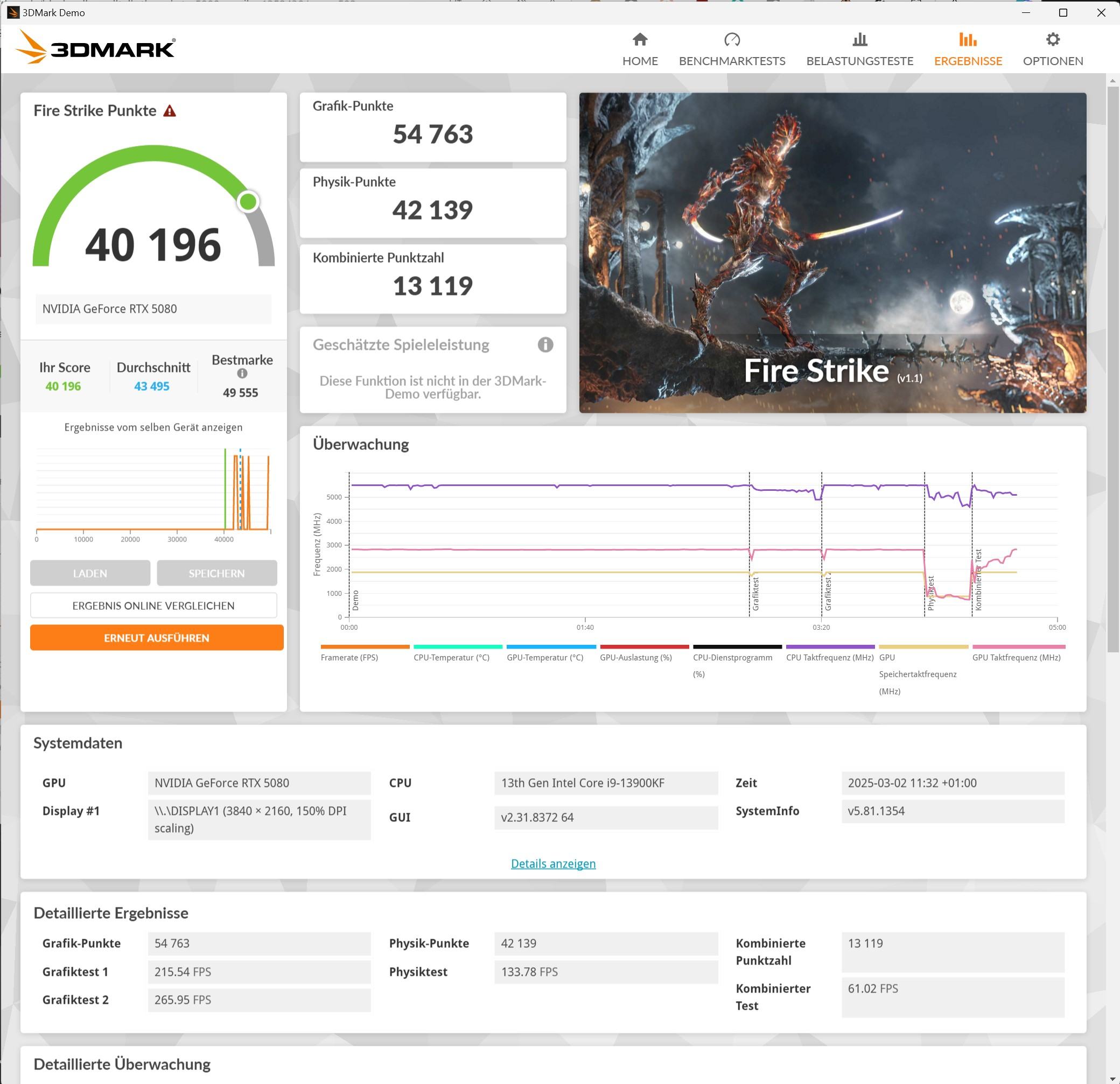This screenshot has height=1084, width=1120.
Task: Toggle CPU-Temperatur legend series
Action: 451,657
